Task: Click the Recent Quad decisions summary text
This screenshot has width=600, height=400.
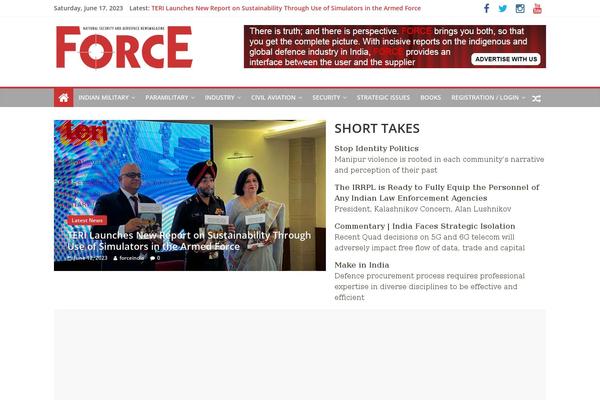Action: (429, 243)
